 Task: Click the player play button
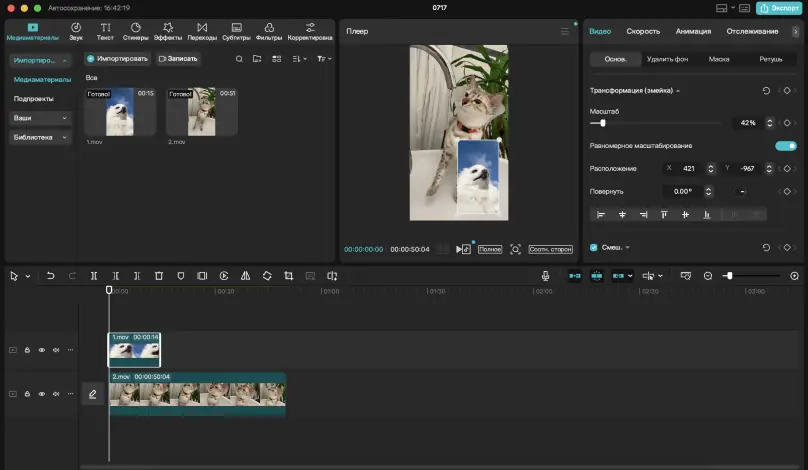tap(459, 249)
